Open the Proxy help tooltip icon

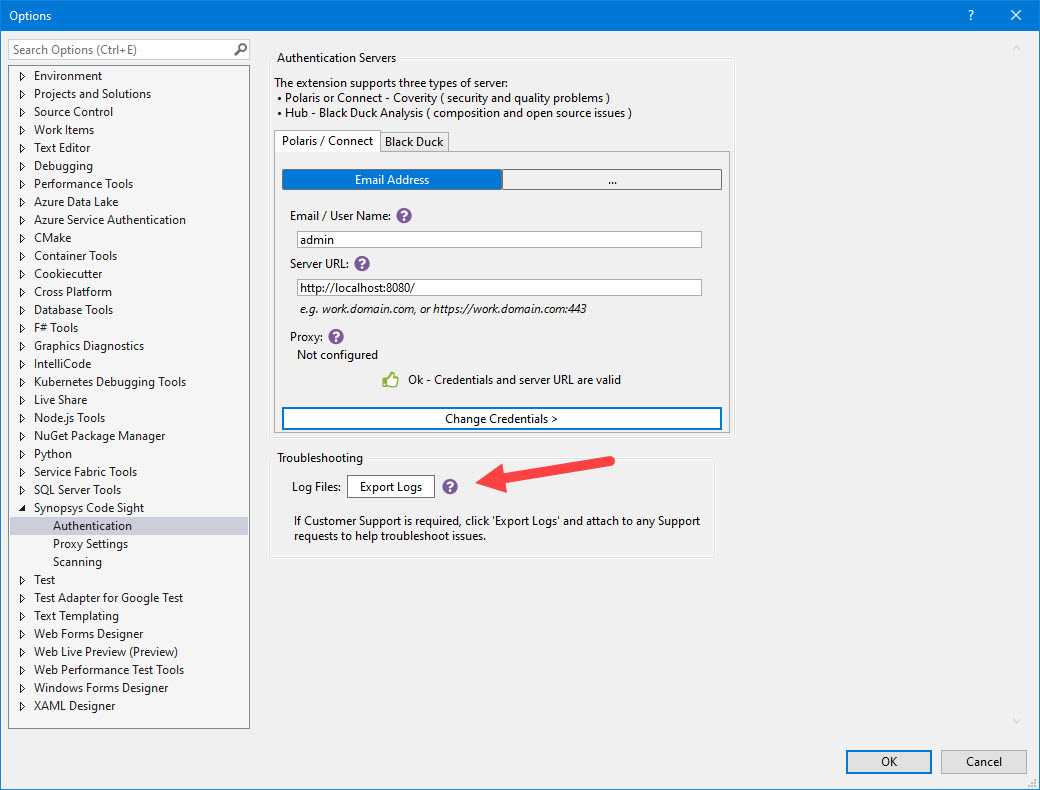point(336,336)
